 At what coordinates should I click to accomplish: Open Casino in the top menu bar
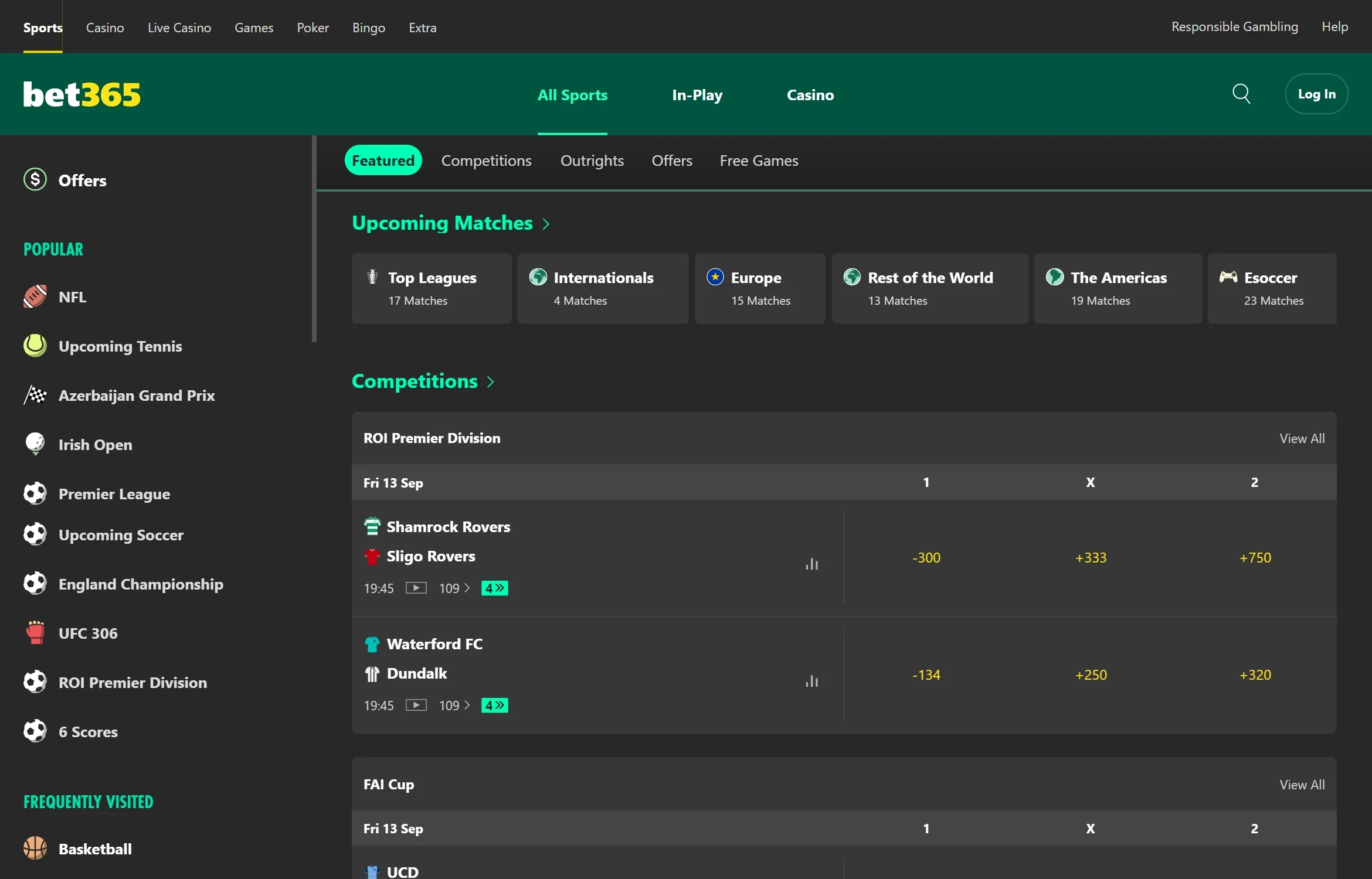(105, 28)
